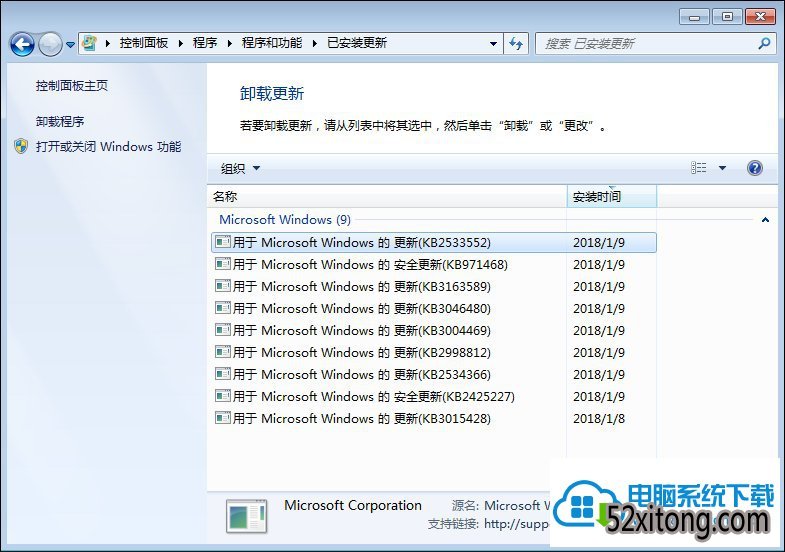Click install date 2018/1/8 of KB3015428

(x=599, y=419)
